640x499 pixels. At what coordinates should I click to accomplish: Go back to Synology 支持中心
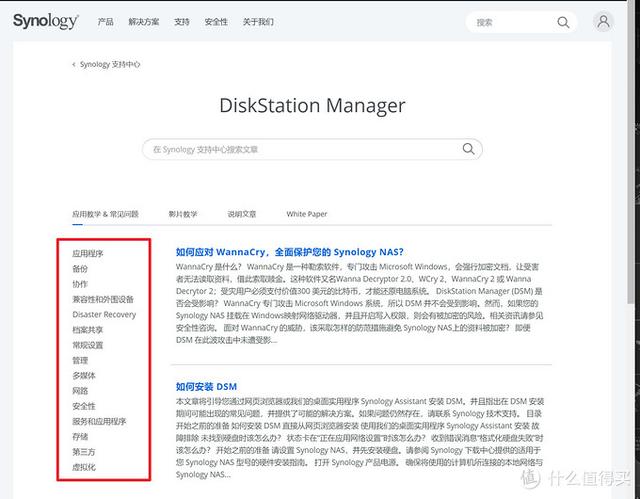pos(110,64)
